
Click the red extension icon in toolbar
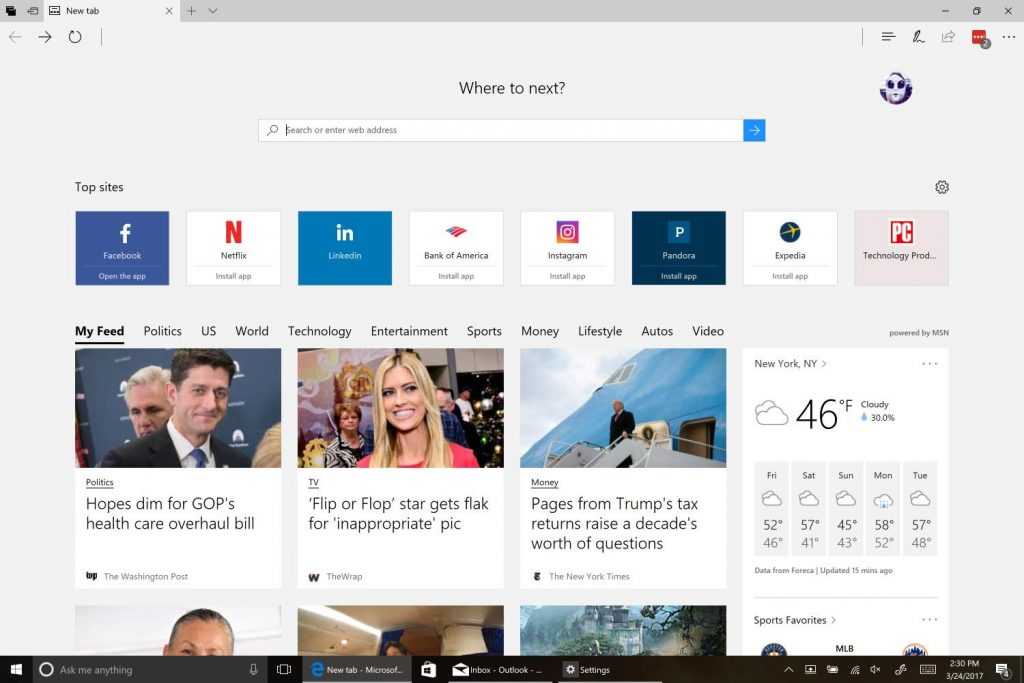click(x=979, y=37)
